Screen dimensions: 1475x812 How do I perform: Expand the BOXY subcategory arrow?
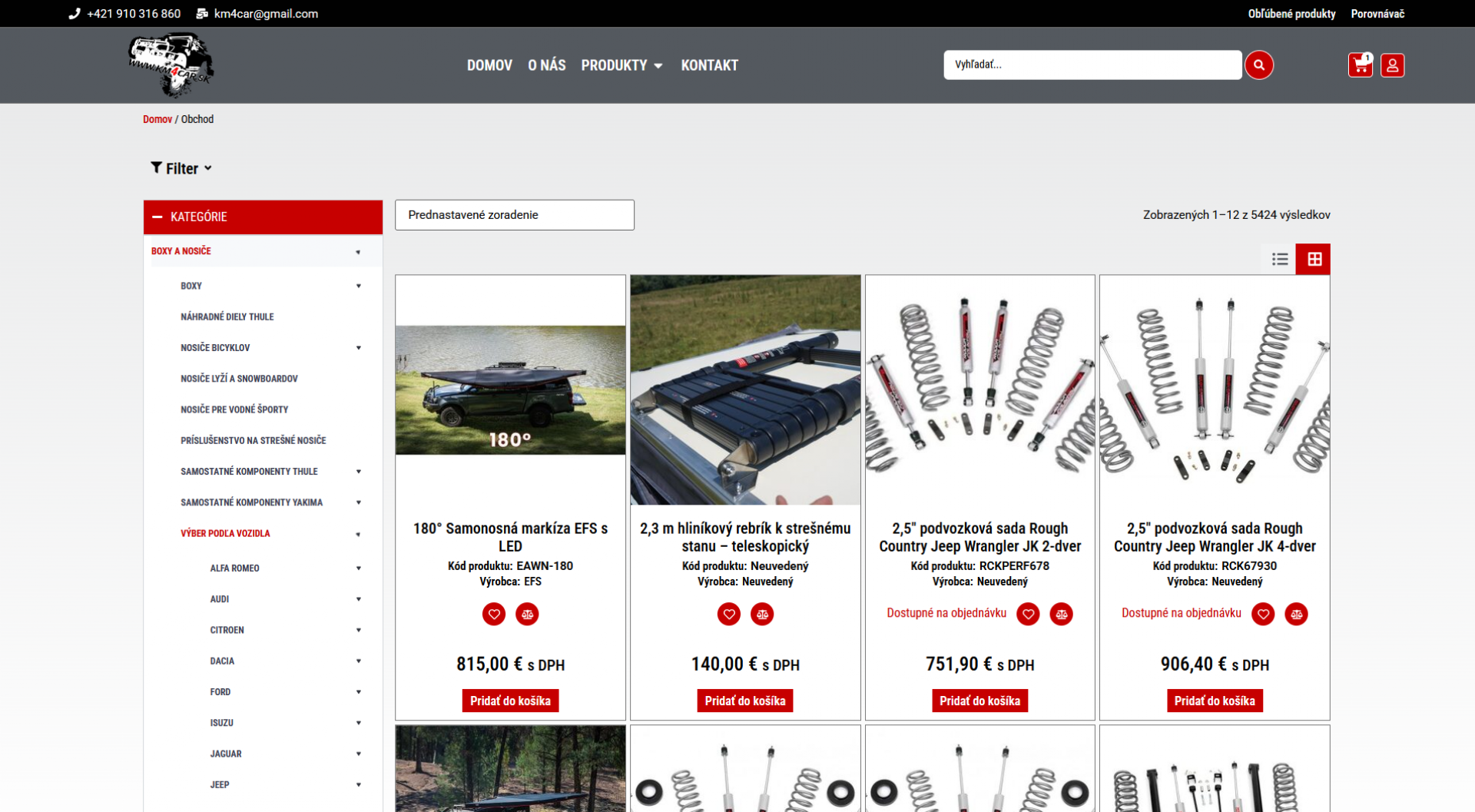pyautogui.click(x=358, y=287)
